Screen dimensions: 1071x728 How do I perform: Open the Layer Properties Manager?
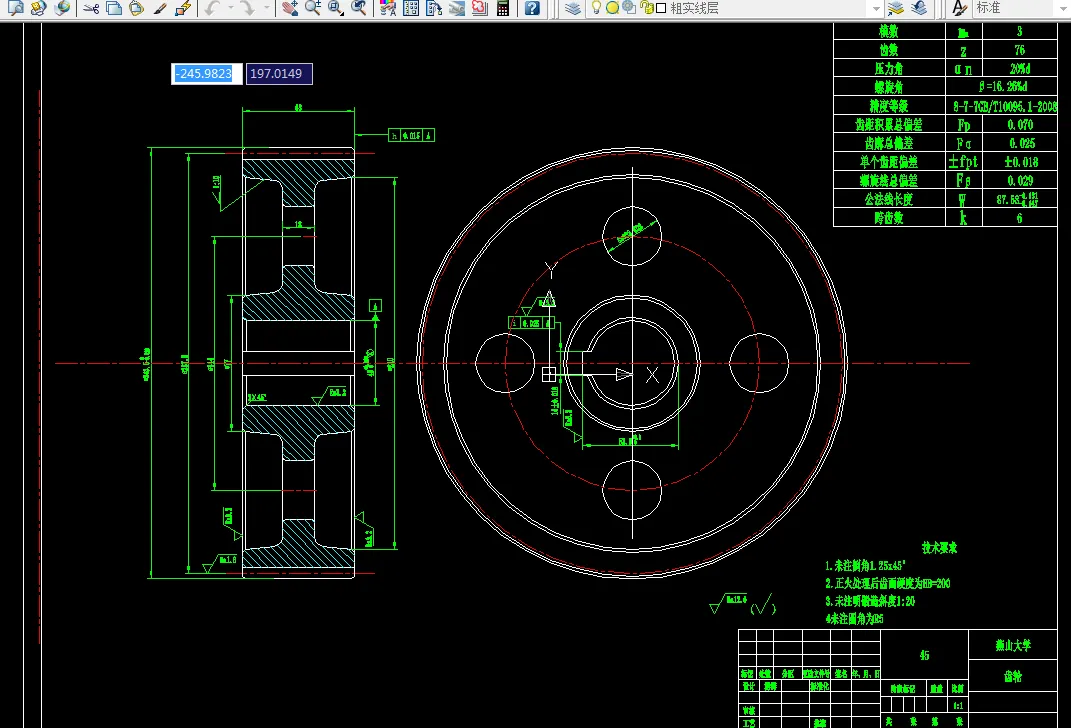click(573, 8)
